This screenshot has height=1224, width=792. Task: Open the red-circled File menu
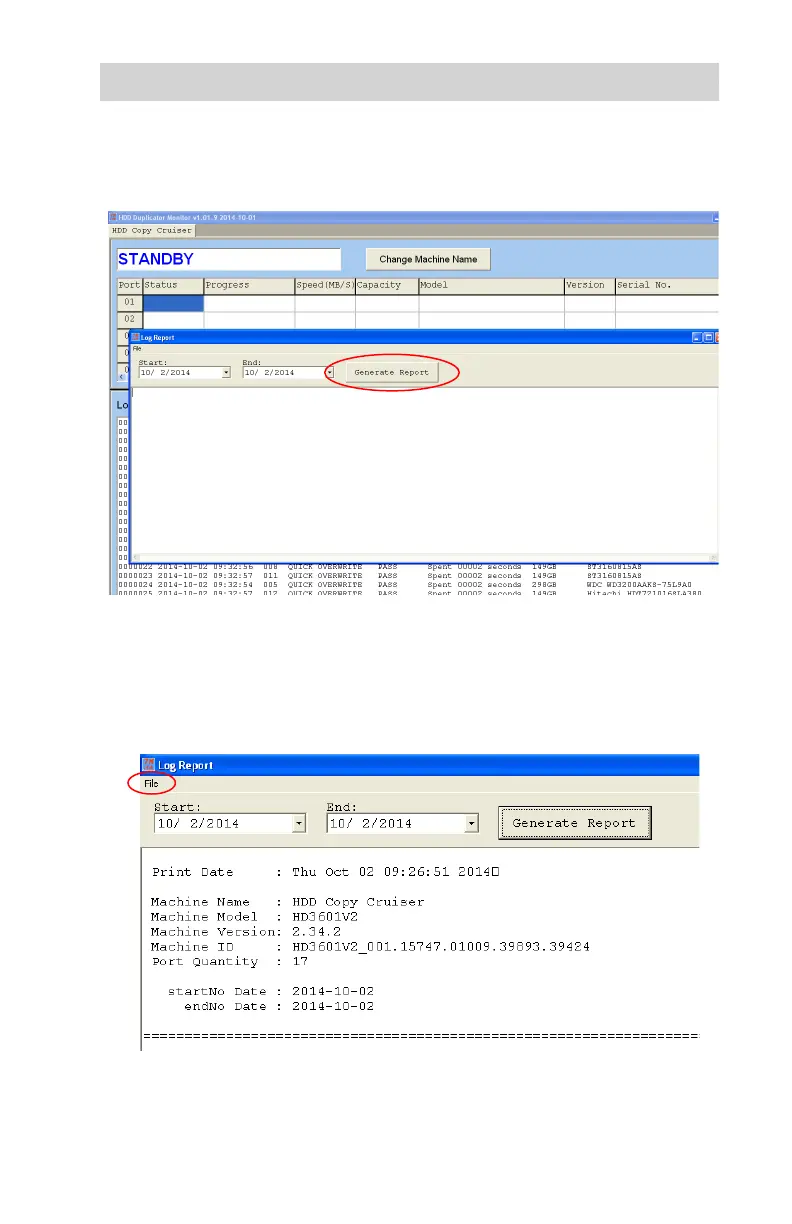coord(151,784)
